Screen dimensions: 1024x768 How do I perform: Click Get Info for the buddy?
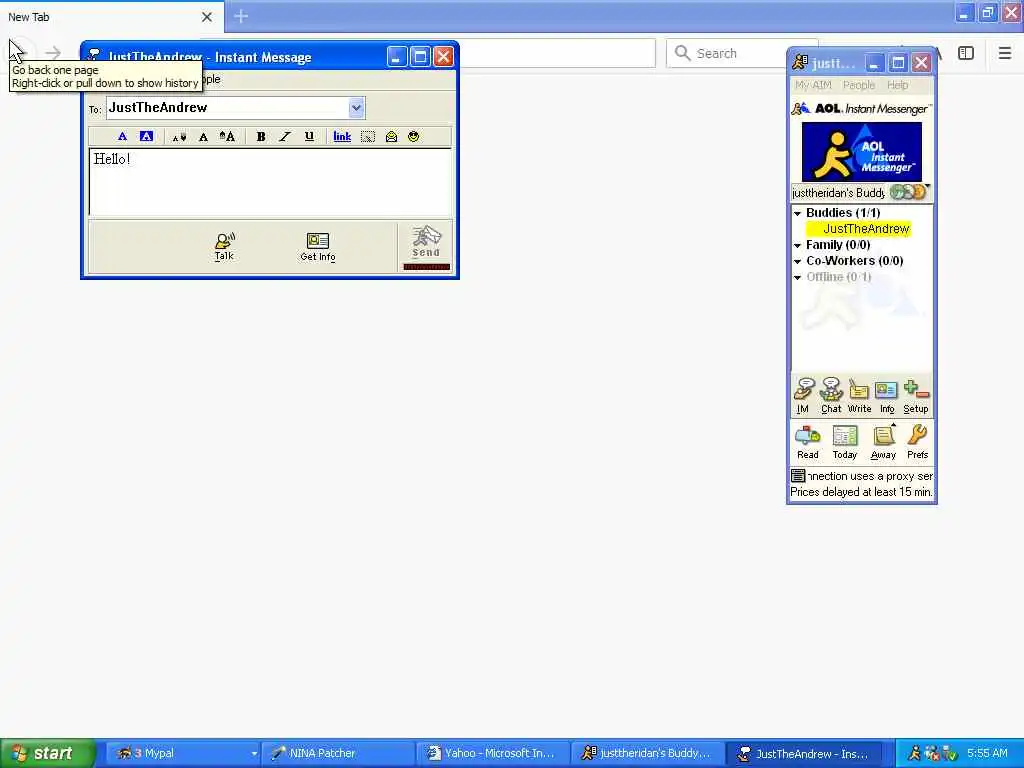click(317, 247)
